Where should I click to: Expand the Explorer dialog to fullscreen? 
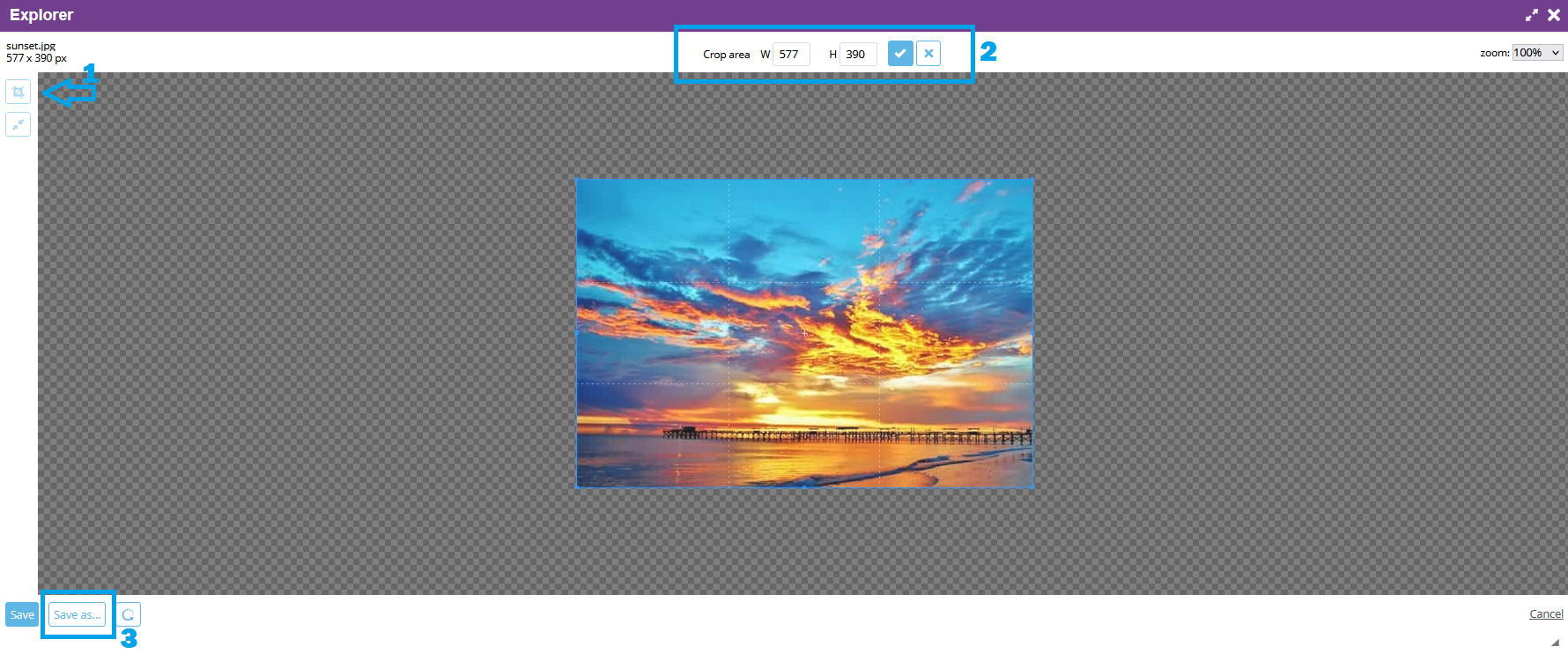tap(1531, 15)
